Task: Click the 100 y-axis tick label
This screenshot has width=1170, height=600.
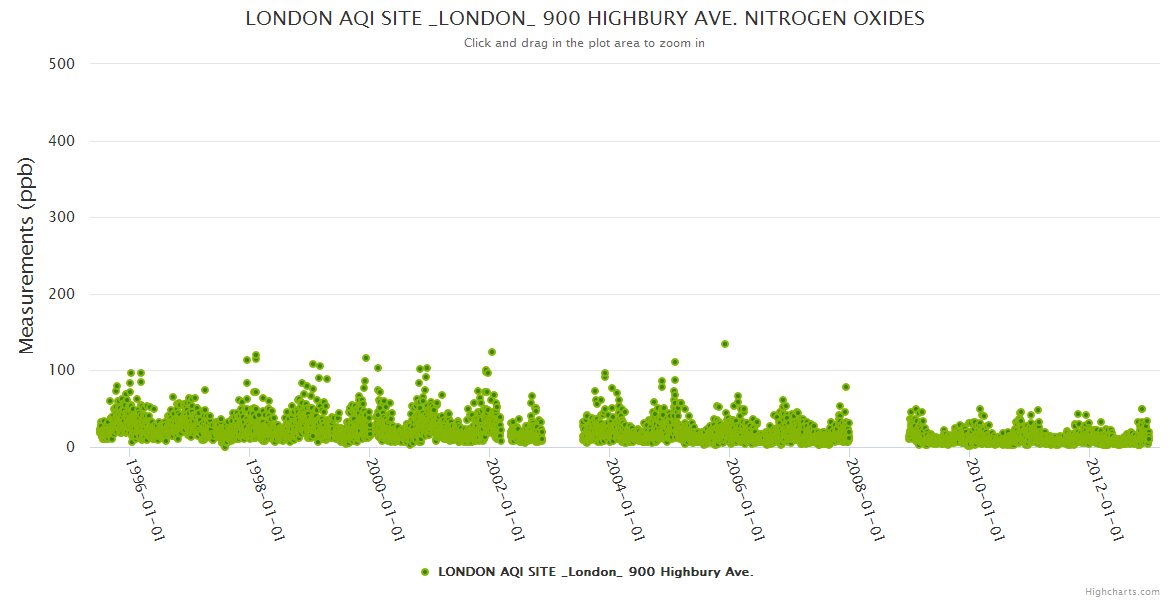Action: [x=62, y=371]
